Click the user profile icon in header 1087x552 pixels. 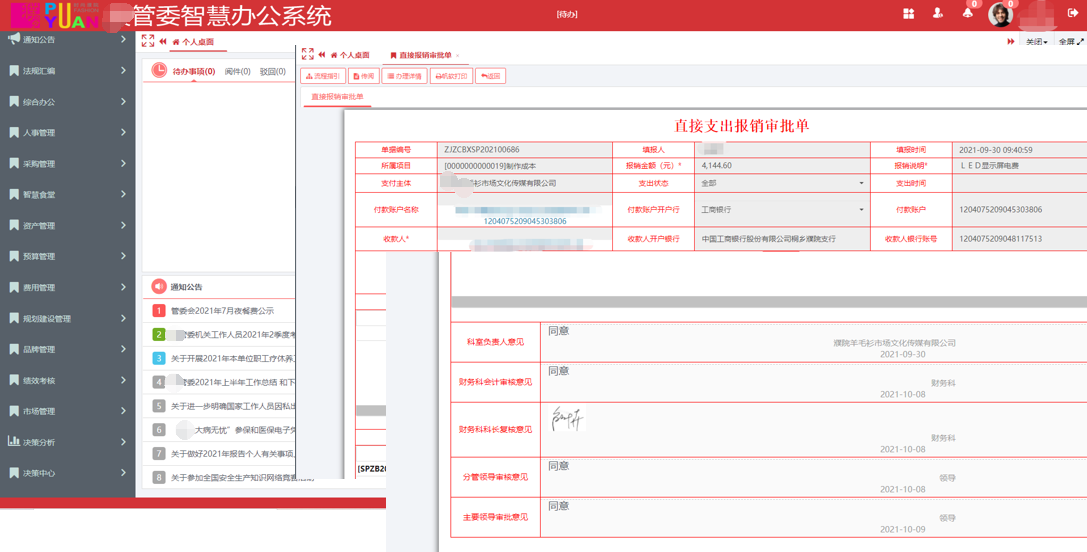[x=937, y=13]
